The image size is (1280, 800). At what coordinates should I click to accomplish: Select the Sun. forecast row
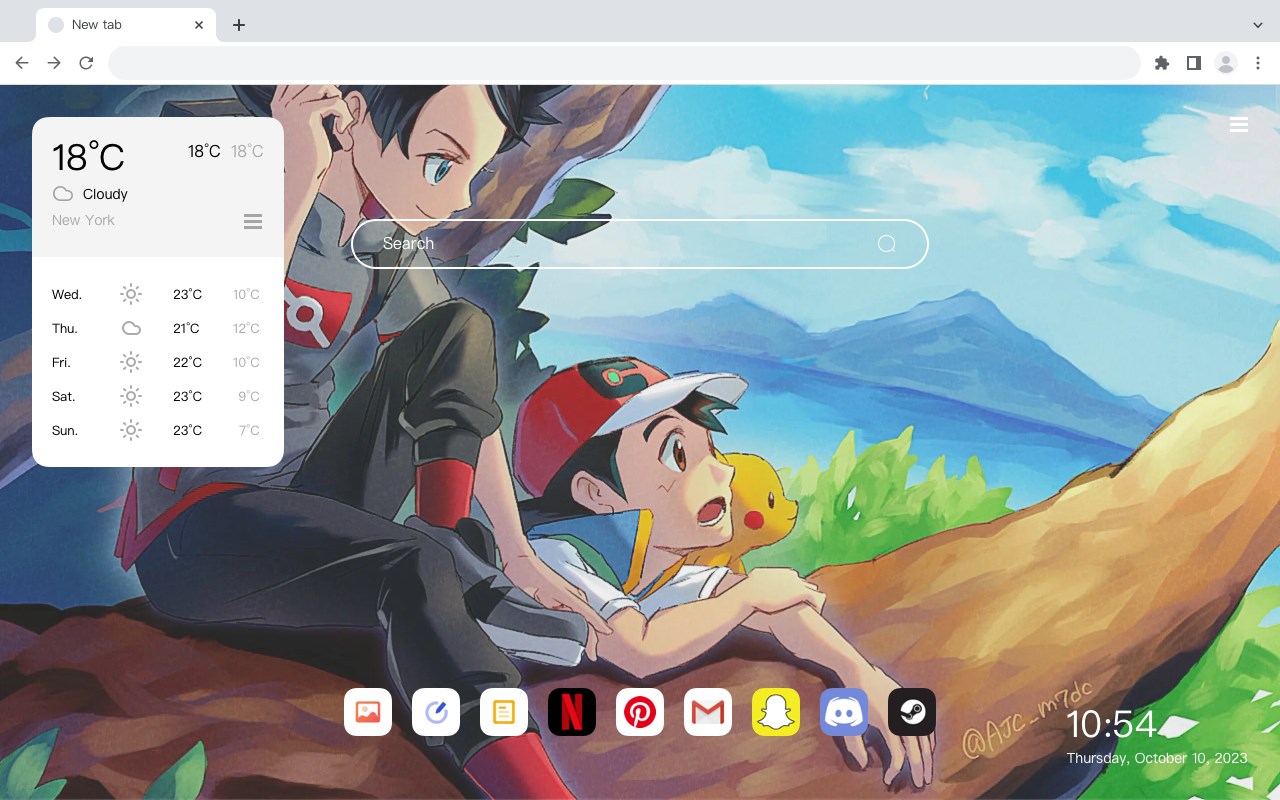[157, 430]
